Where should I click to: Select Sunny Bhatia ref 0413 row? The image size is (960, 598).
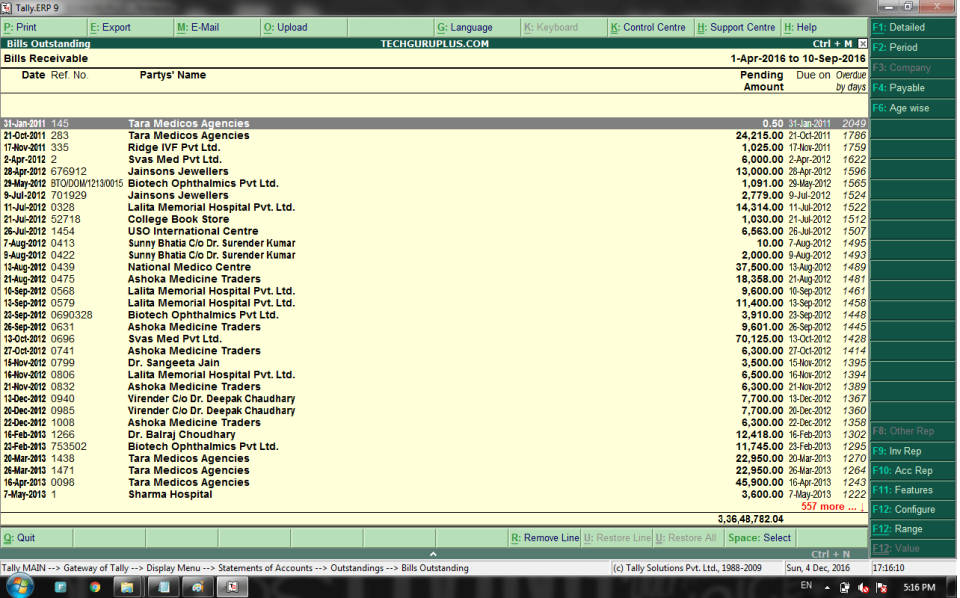pos(434,243)
